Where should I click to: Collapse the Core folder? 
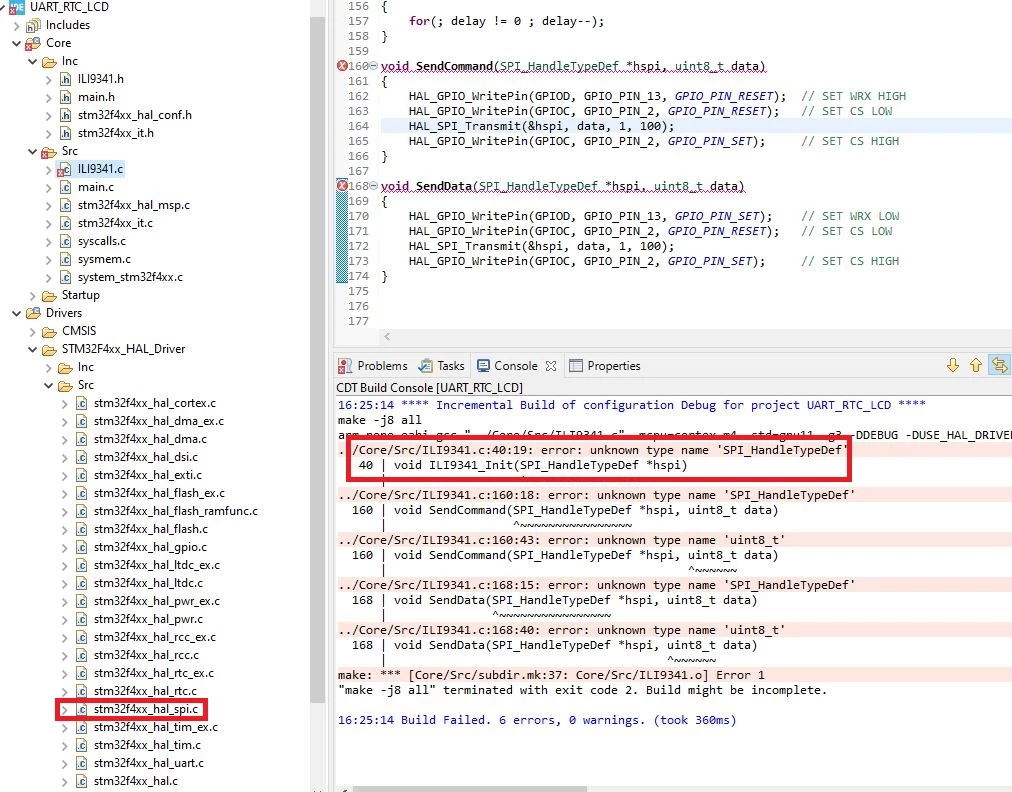coord(17,43)
